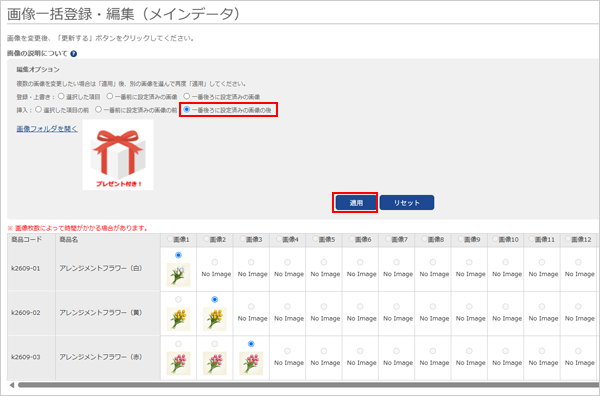Select the 画像10 column header radio
Viewport: 600px width, 396px height.
click(495, 239)
